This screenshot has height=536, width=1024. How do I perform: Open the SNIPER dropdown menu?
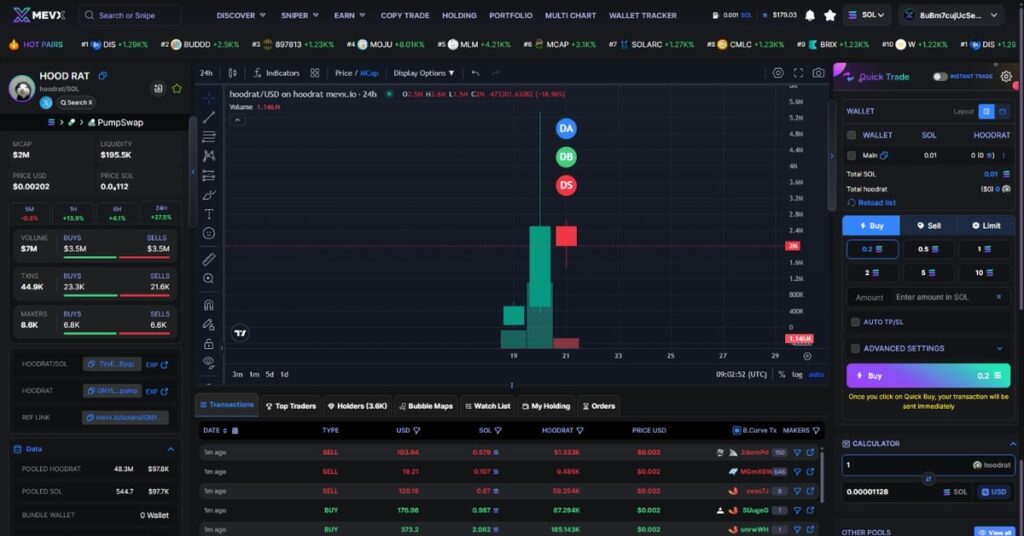pyautogui.click(x=300, y=15)
